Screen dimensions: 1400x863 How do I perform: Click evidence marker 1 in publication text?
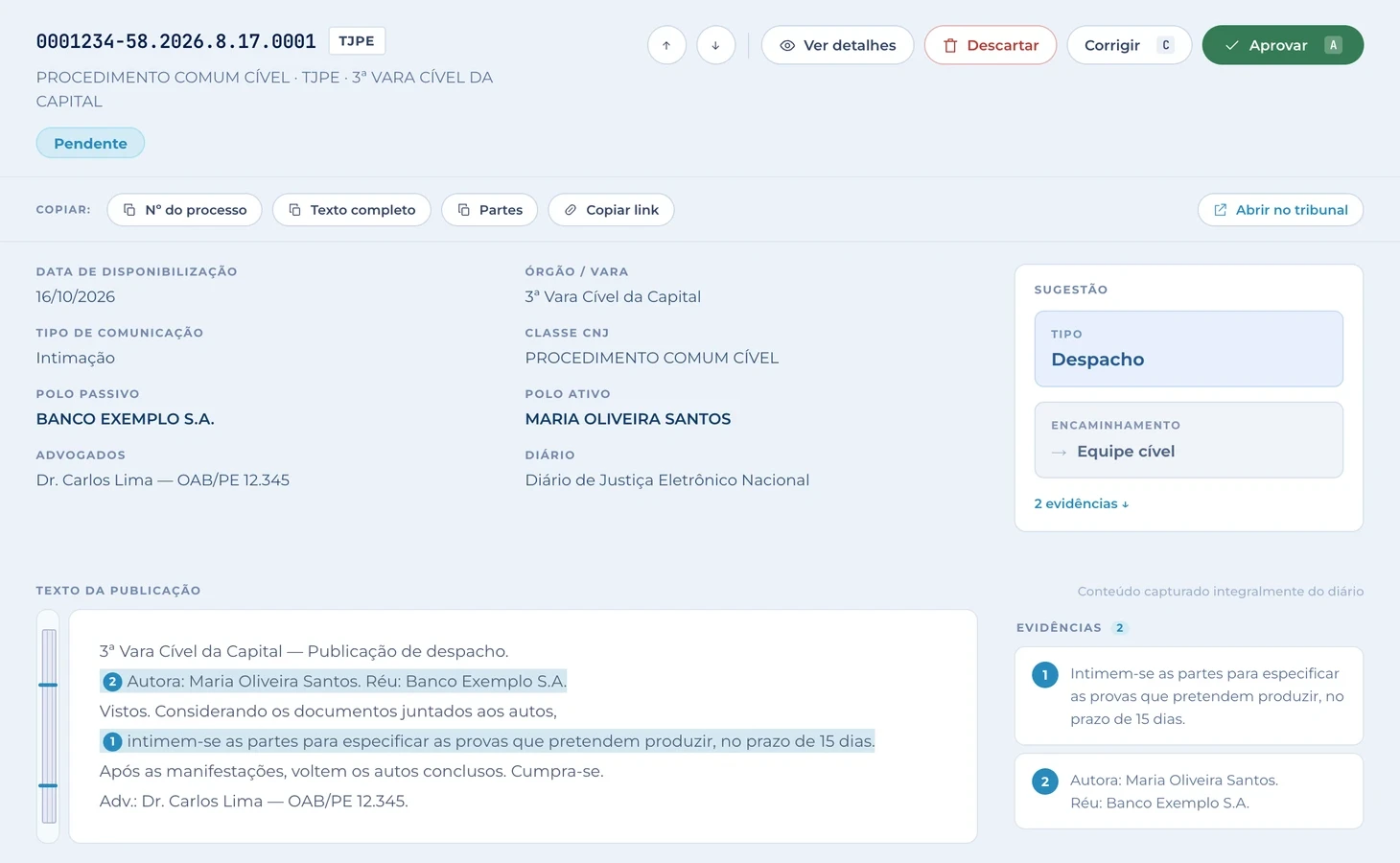(x=112, y=741)
